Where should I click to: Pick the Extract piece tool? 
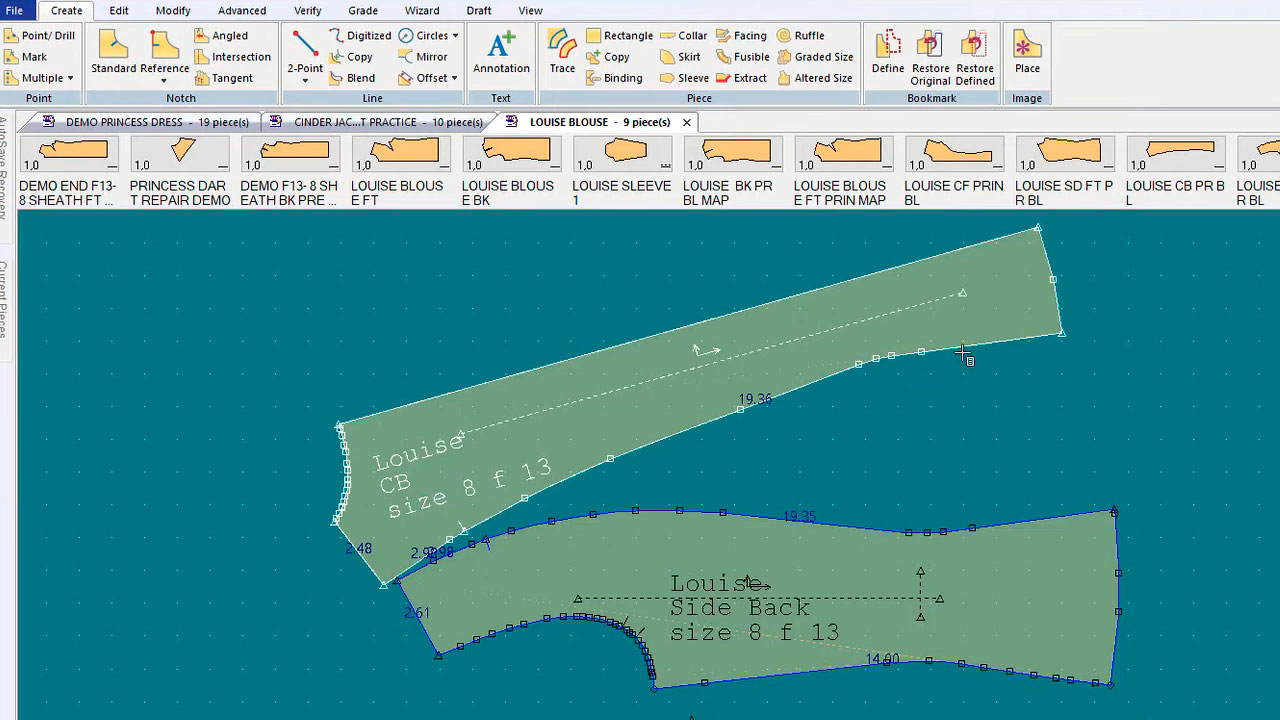(740, 78)
